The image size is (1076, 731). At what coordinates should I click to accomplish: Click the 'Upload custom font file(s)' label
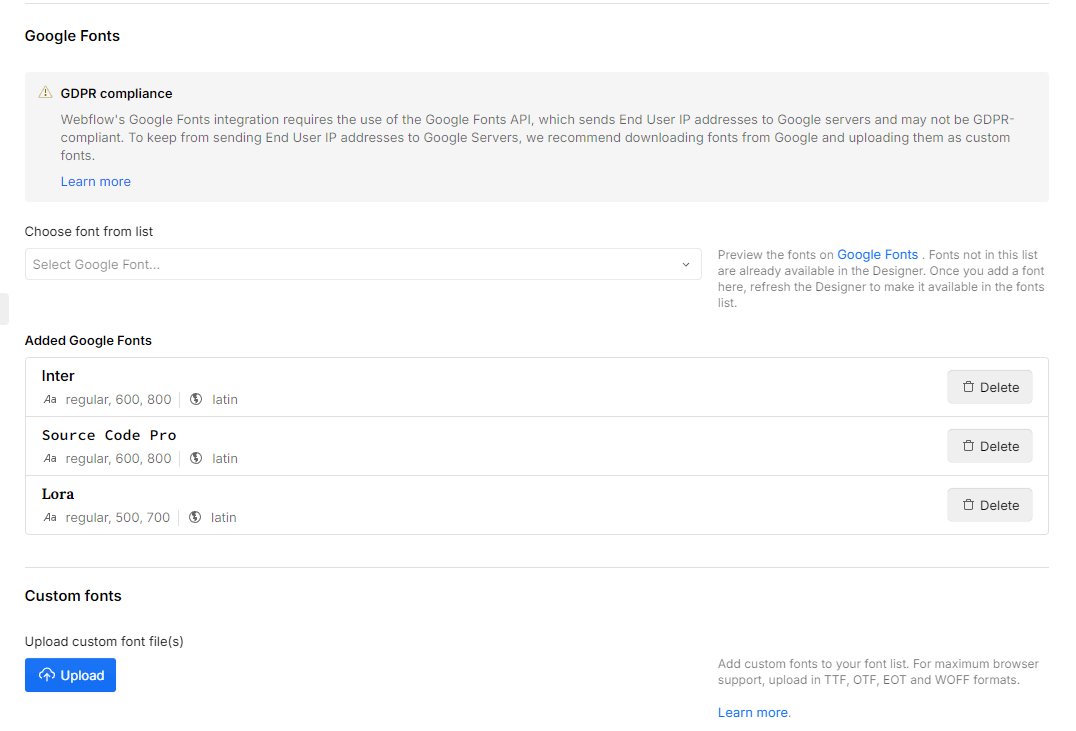[x=104, y=641]
